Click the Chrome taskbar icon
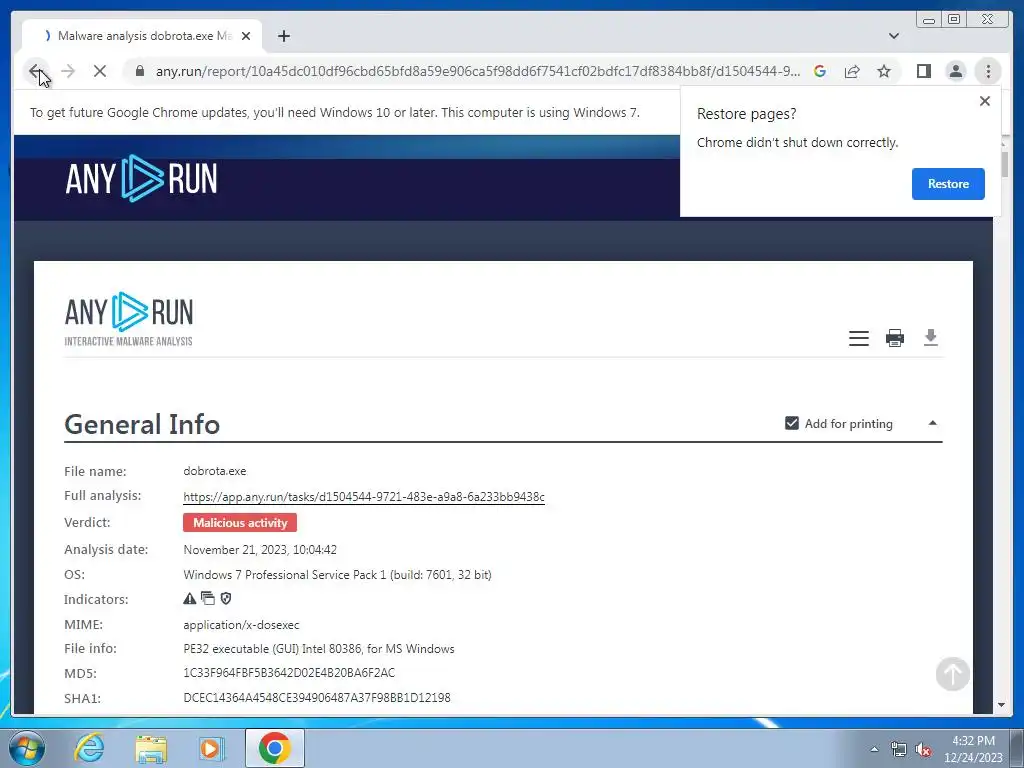The width and height of the screenshot is (1024, 768). coord(274,748)
